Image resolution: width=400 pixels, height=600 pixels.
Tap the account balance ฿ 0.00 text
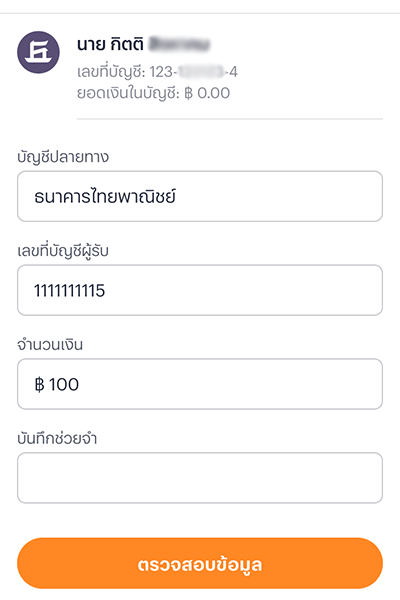pos(207,93)
